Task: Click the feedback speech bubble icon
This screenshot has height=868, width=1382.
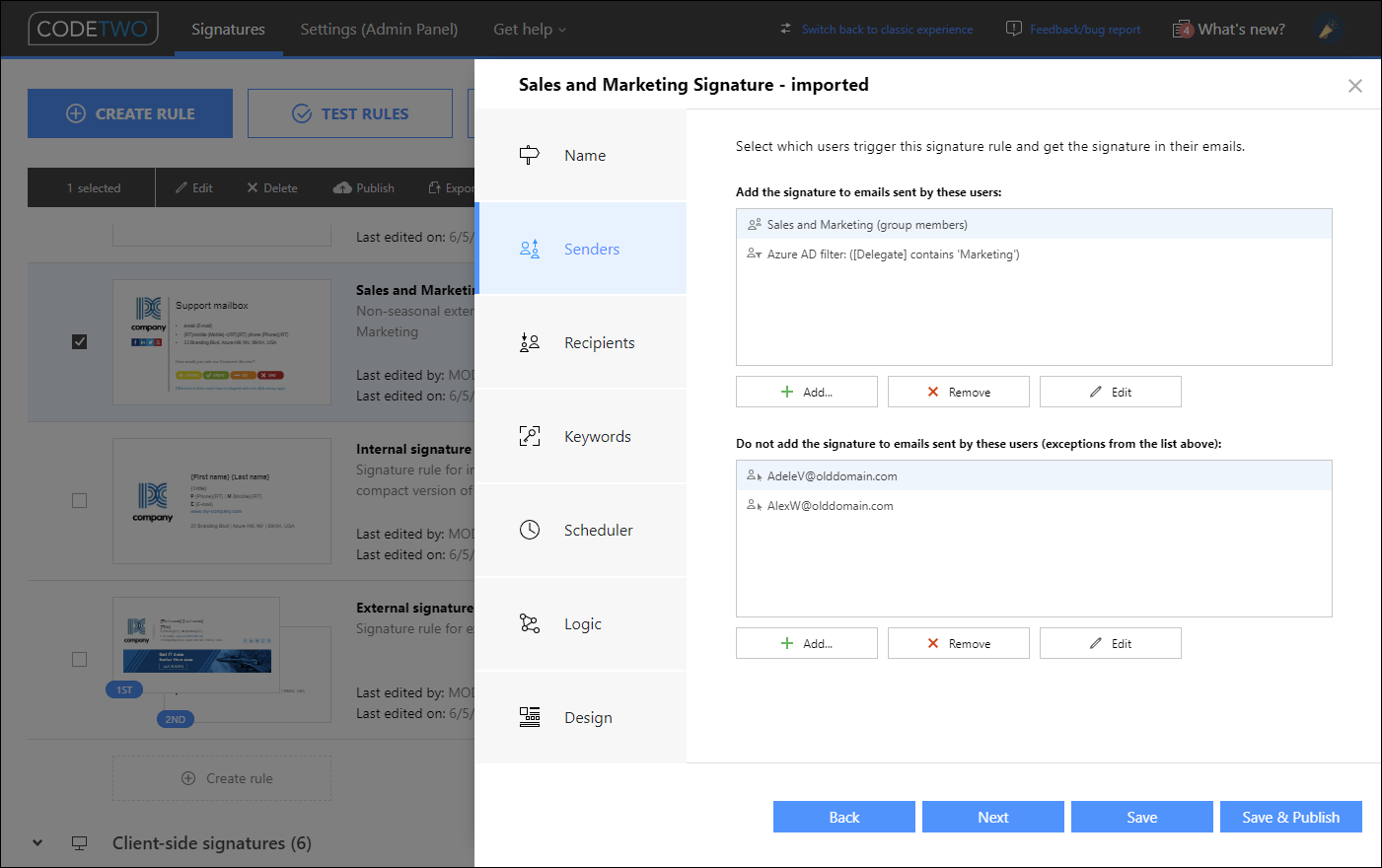Action: [1014, 29]
